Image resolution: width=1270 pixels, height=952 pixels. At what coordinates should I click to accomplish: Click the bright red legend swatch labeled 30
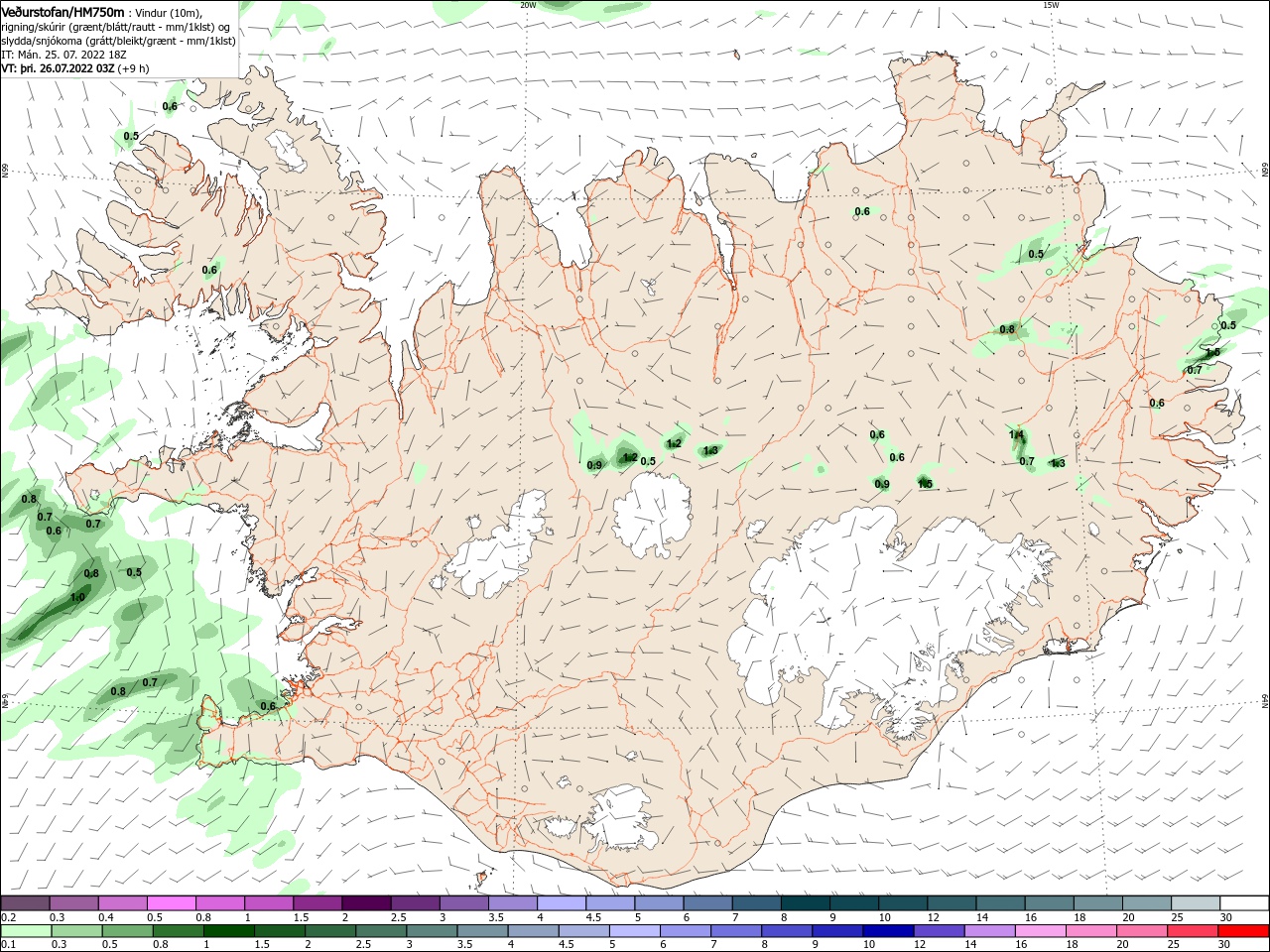pos(1244,931)
